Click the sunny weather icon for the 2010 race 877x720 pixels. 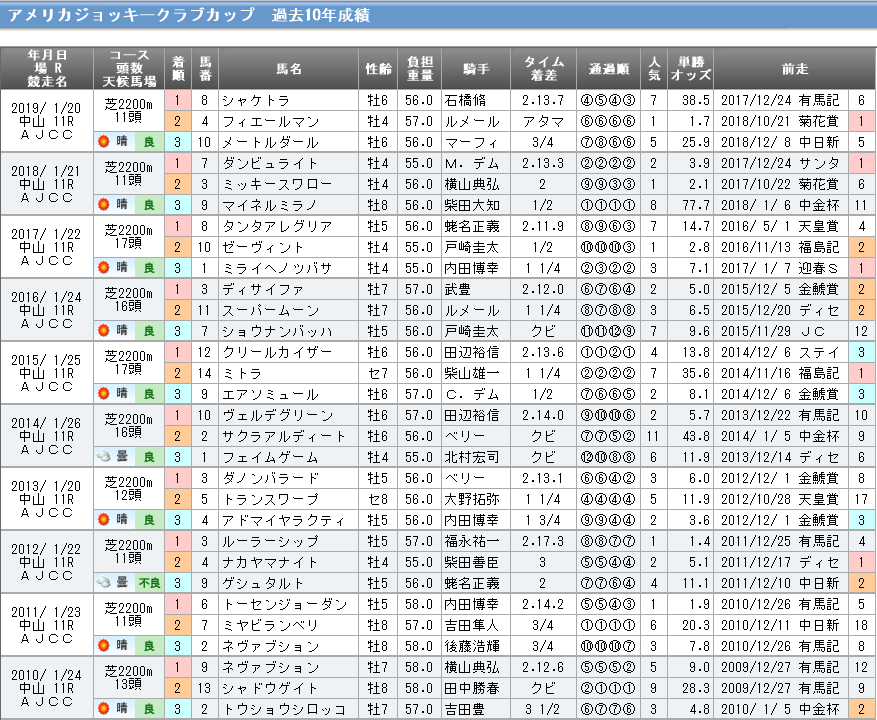(x=103, y=709)
